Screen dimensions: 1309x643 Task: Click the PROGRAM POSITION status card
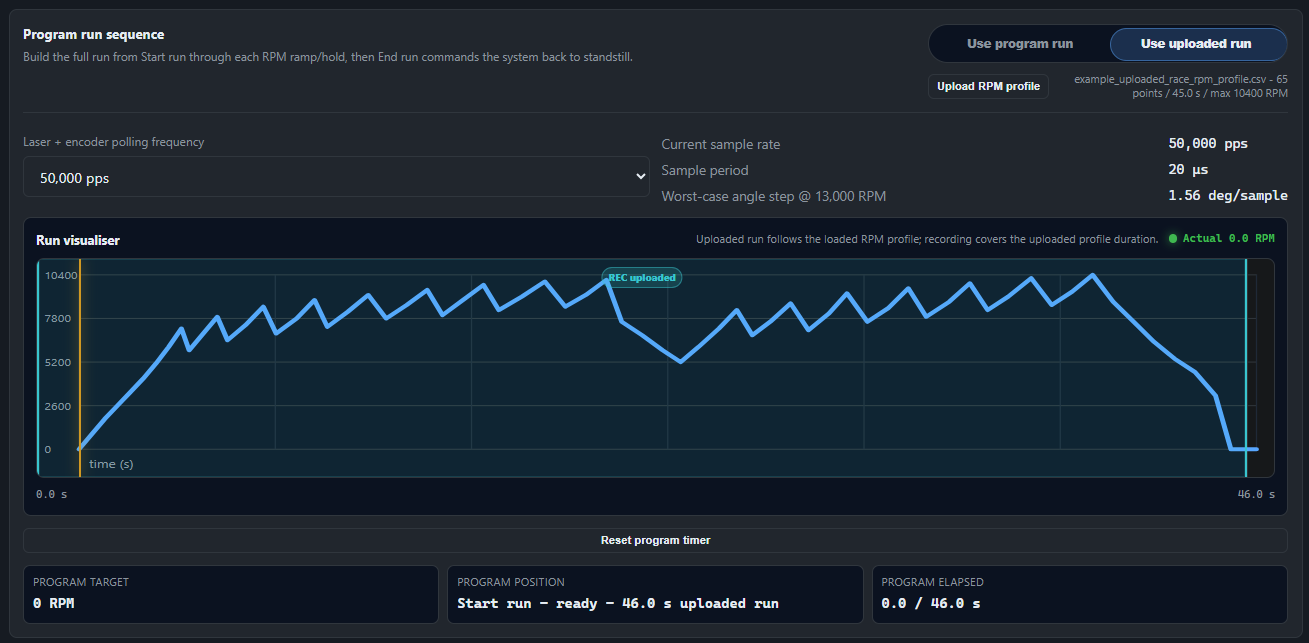coord(655,594)
